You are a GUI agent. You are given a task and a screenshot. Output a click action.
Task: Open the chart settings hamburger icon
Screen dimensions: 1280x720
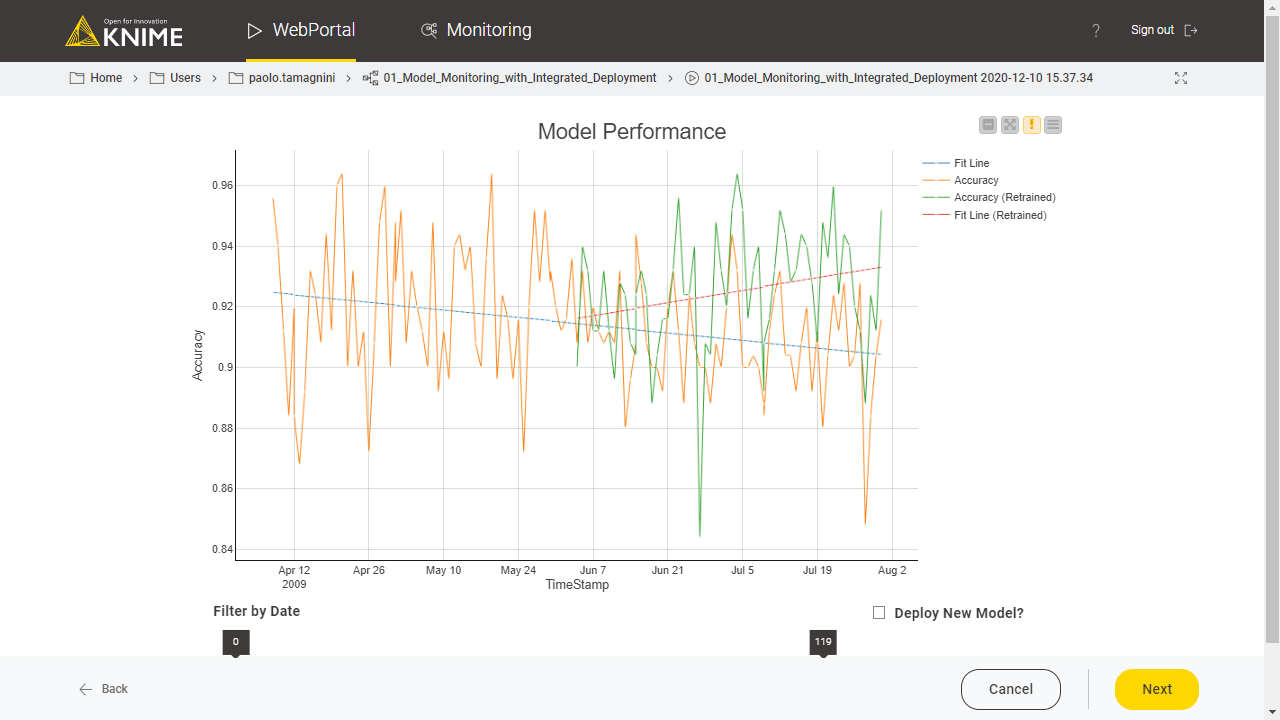1053,125
